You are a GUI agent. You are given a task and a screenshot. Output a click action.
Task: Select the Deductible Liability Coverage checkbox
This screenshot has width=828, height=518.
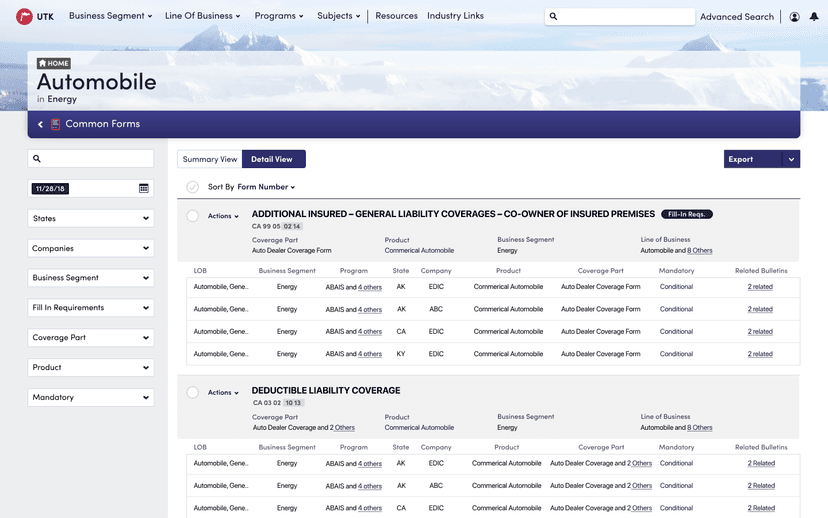pos(193,392)
